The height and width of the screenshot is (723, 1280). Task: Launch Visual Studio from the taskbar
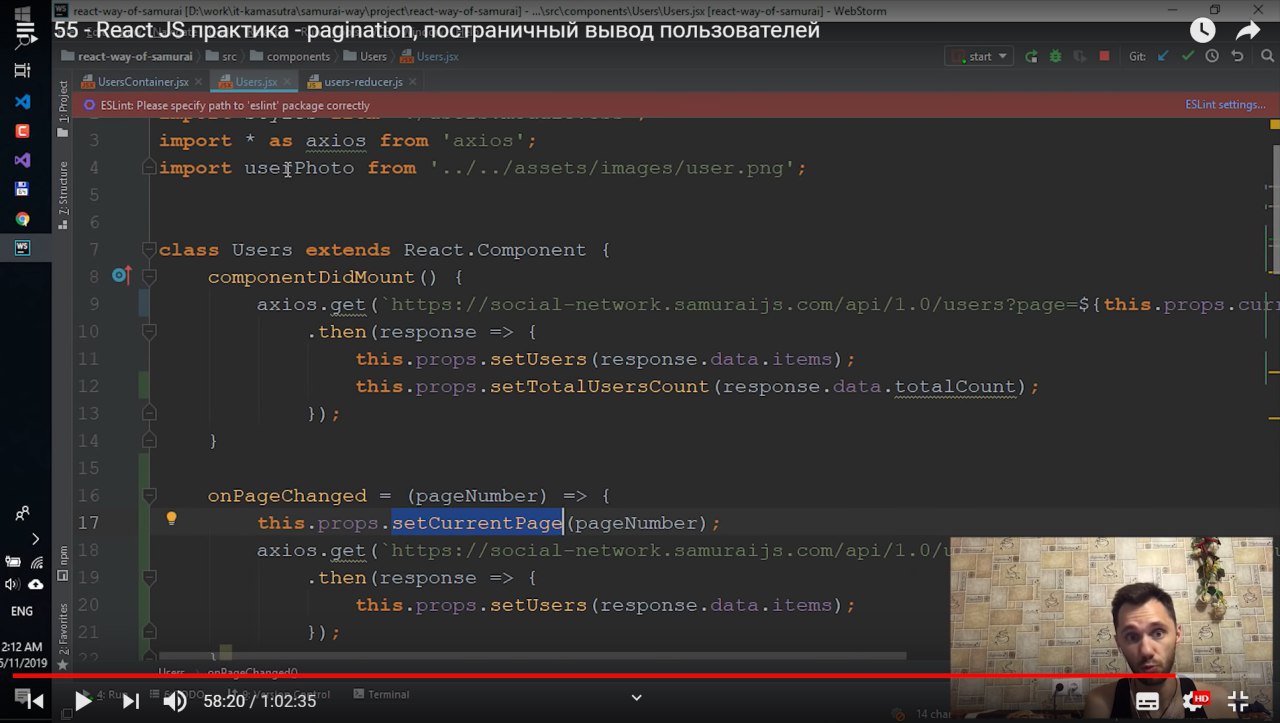(22, 160)
